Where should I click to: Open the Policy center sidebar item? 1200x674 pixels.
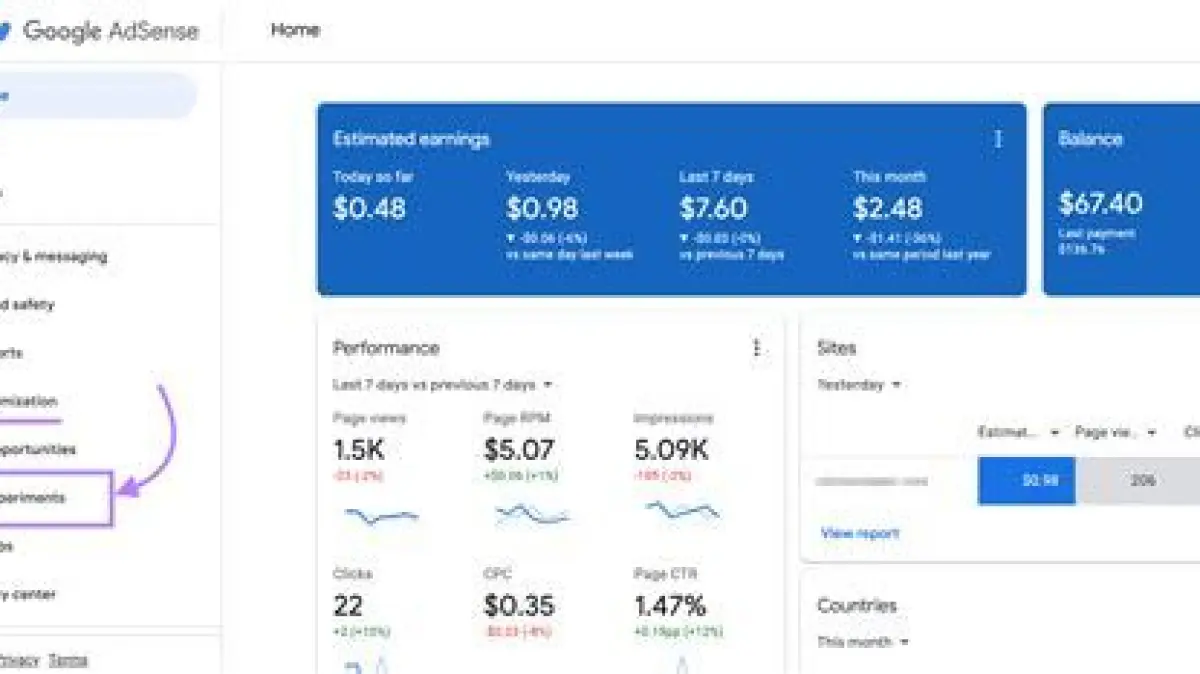(x=30, y=595)
